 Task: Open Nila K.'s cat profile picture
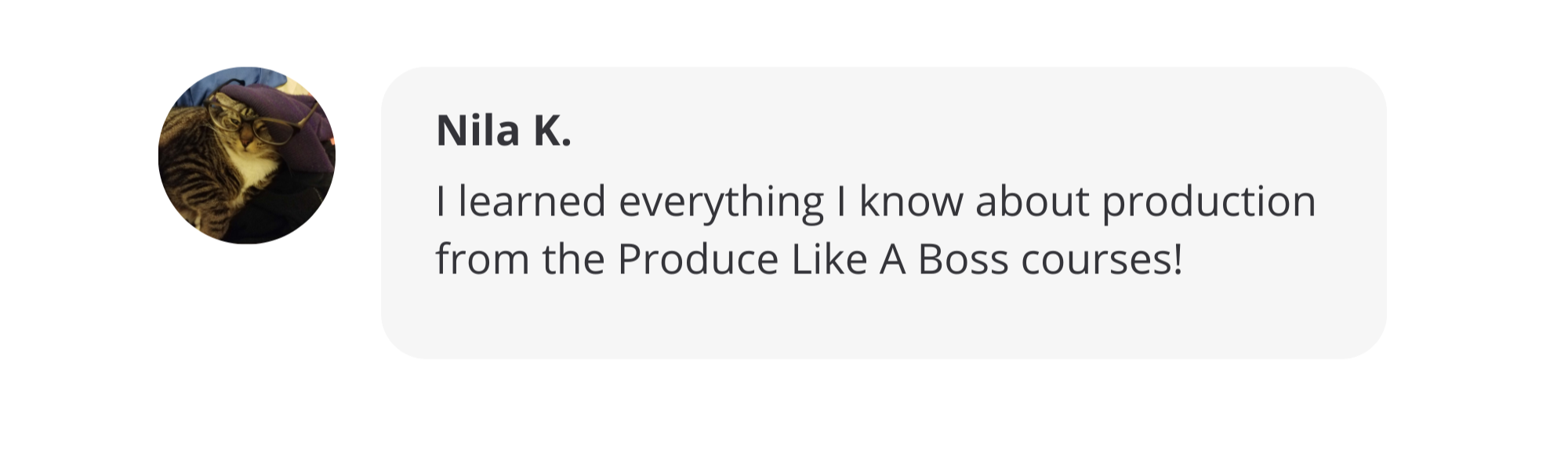click(247, 155)
